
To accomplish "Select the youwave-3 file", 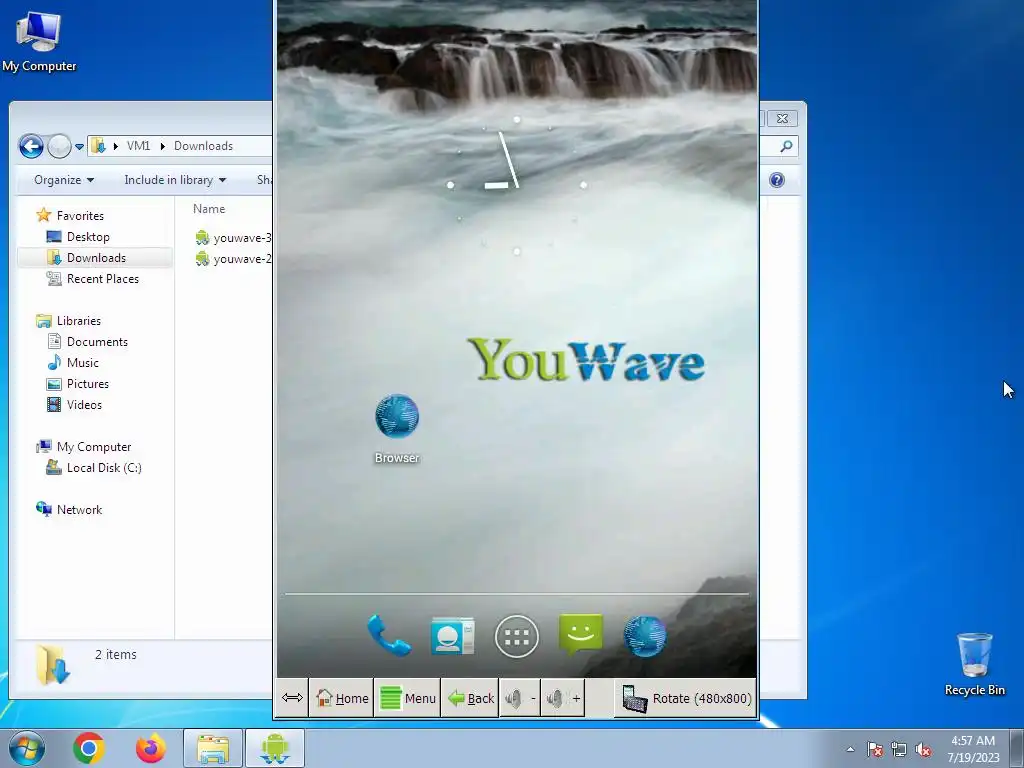I will click(x=233, y=238).
